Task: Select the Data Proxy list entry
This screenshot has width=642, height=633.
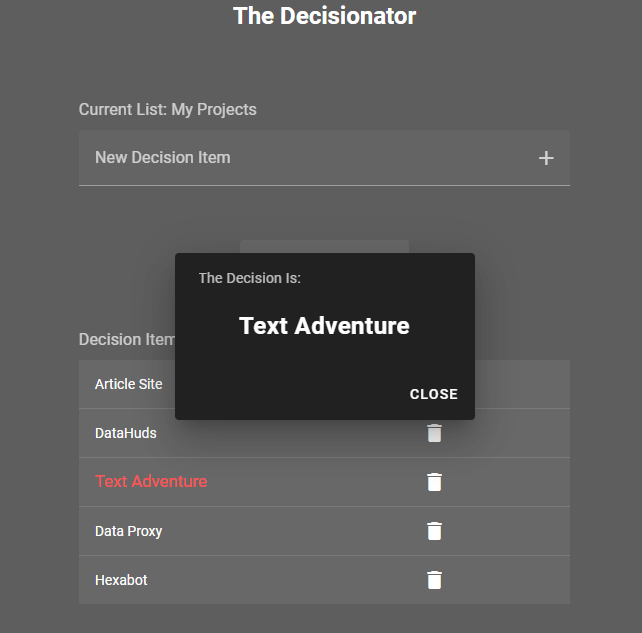Action: coord(324,531)
